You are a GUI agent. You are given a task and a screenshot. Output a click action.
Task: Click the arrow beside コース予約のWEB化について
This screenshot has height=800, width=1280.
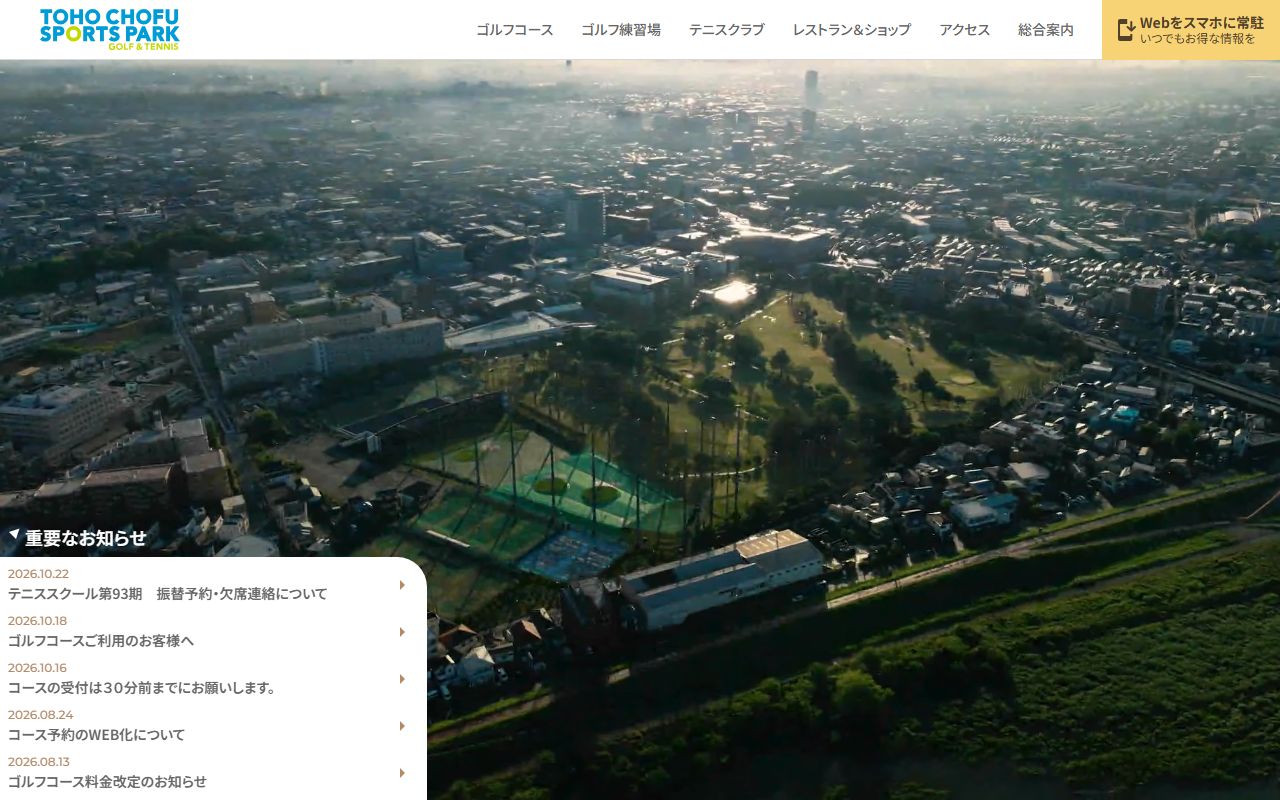pos(402,726)
